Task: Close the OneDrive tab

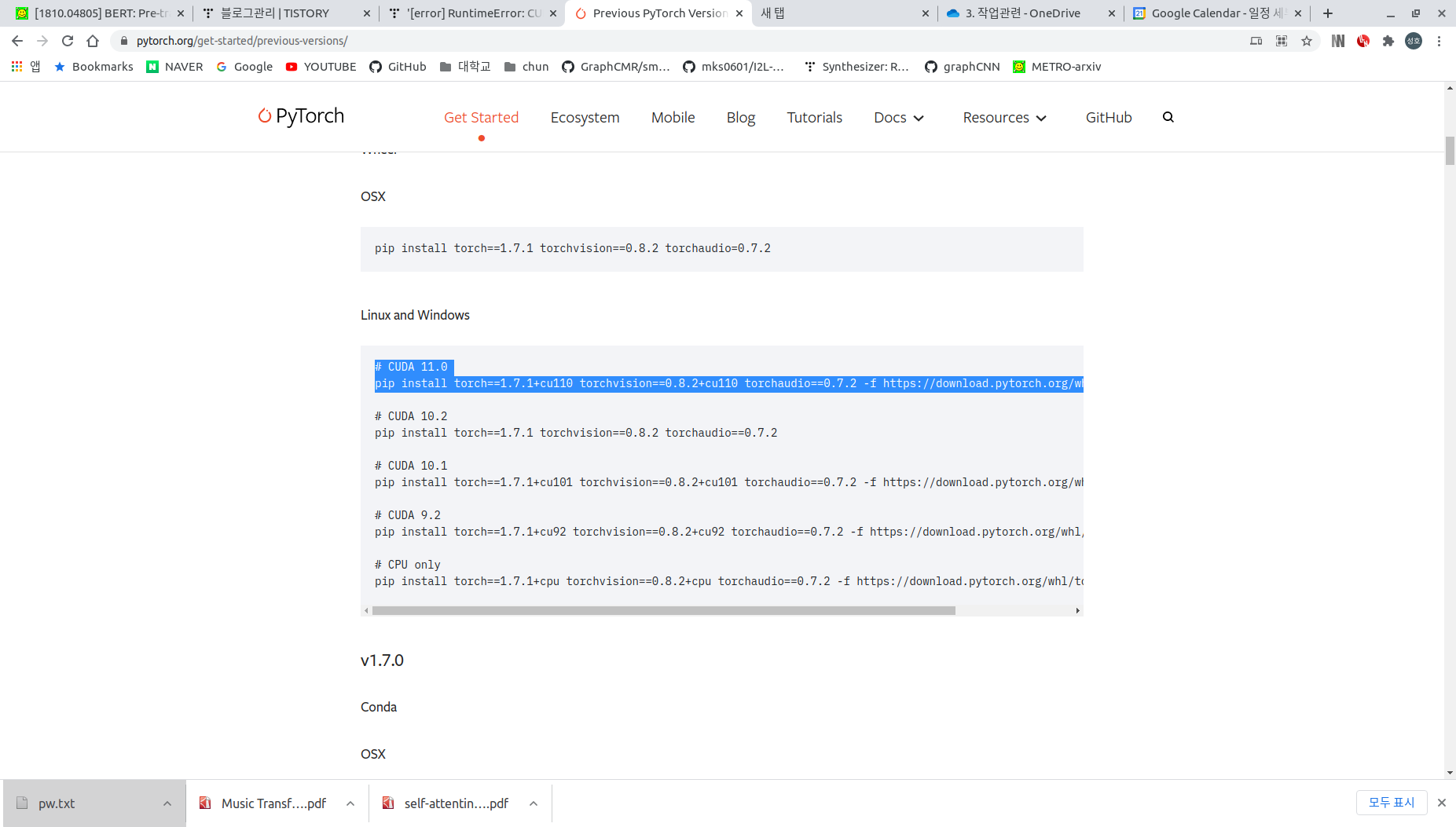Action: [1112, 13]
